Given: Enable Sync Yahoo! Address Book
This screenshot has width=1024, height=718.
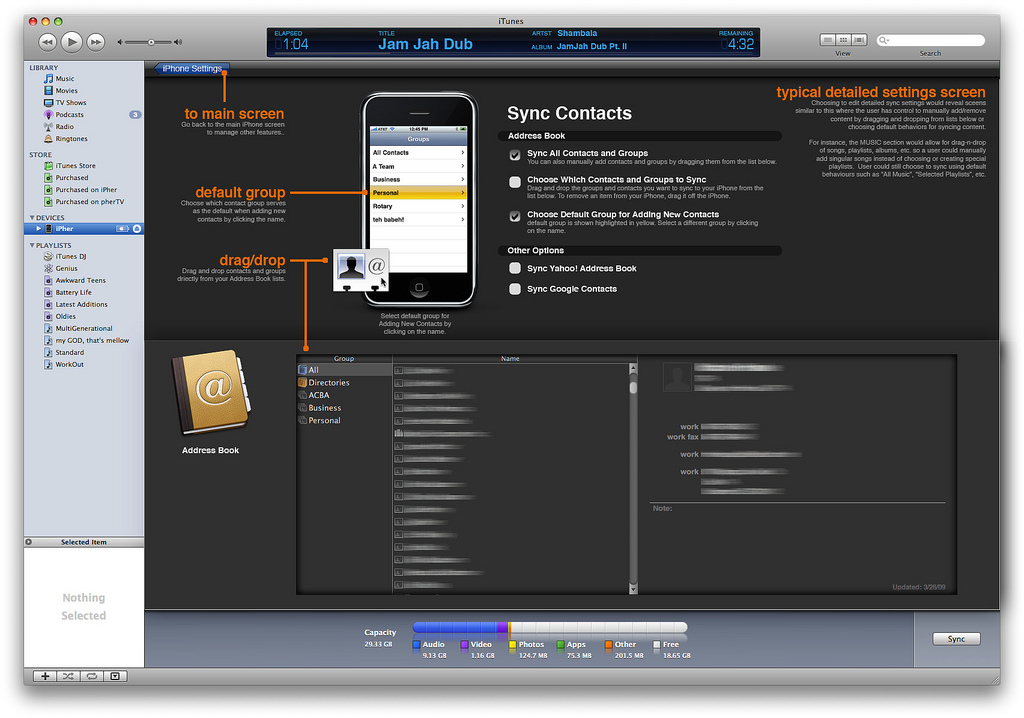Looking at the screenshot, I should (515, 268).
